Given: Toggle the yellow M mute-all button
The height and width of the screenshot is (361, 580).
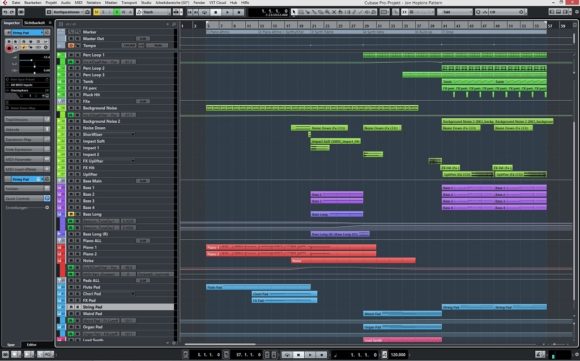Looking at the screenshot, I should tap(97, 12).
